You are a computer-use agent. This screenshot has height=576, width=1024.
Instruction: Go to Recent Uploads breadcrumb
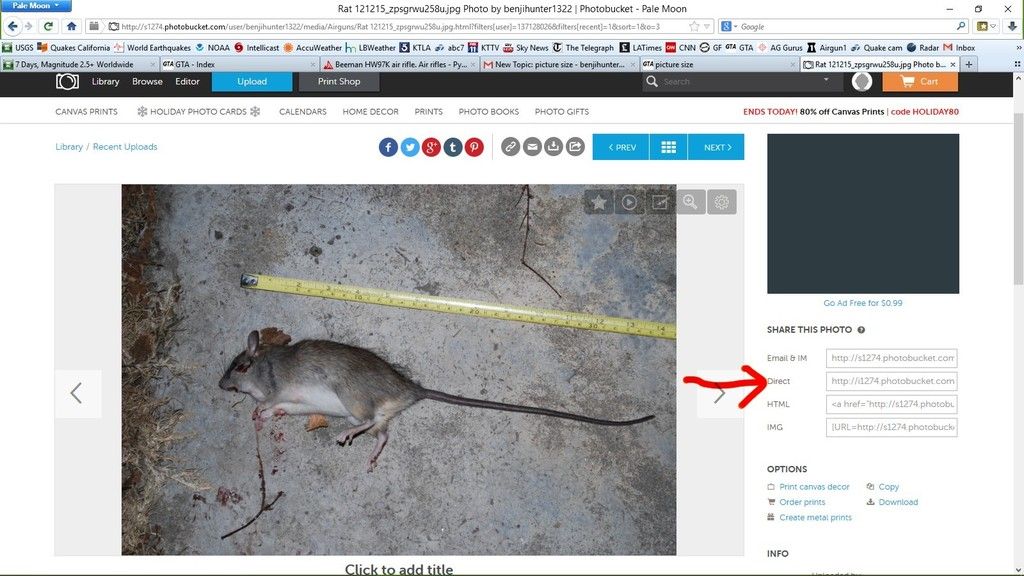coord(125,147)
